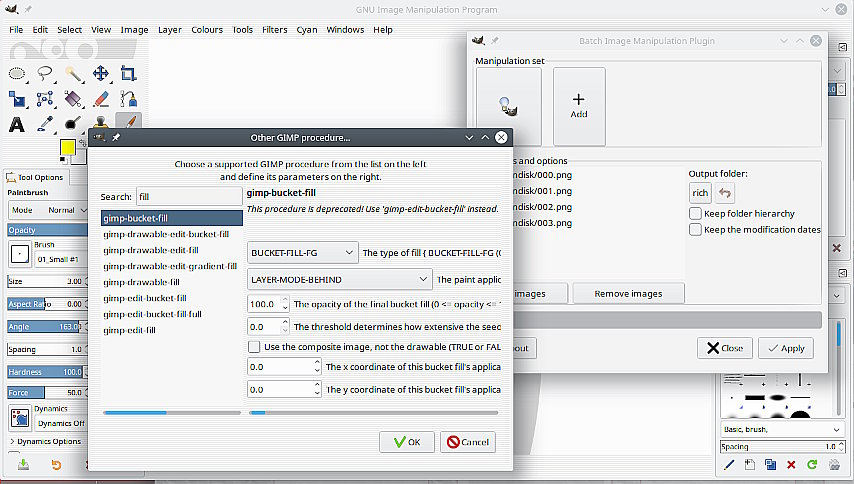Undo output folder arrow icon in Batch plugin

[x=724, y=193]
